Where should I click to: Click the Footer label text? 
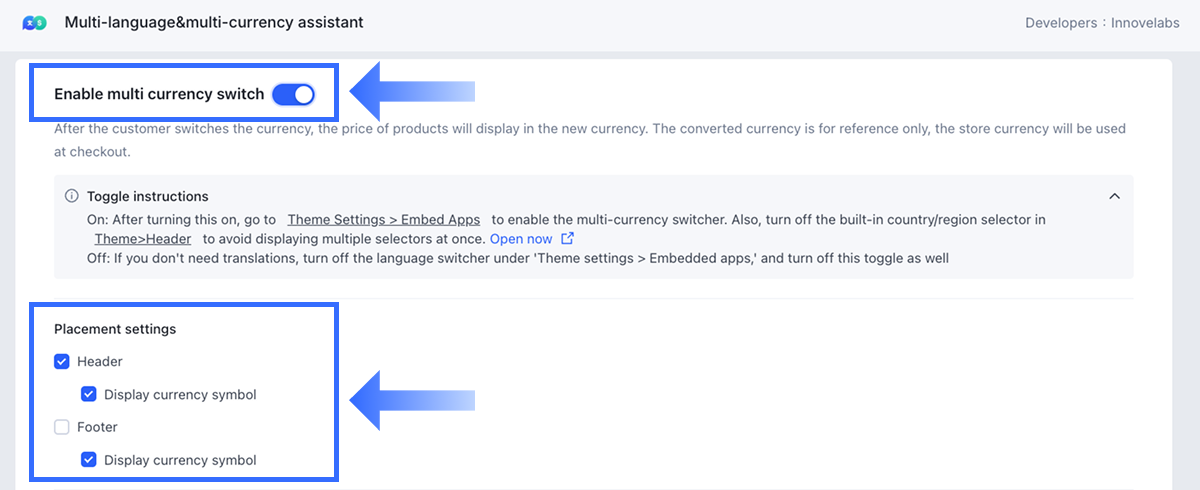pos(97,427)
